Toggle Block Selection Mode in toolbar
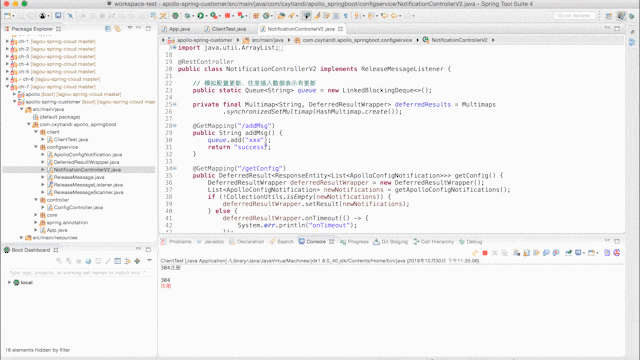This screenshot has width=640, height=360. [336, 16]
